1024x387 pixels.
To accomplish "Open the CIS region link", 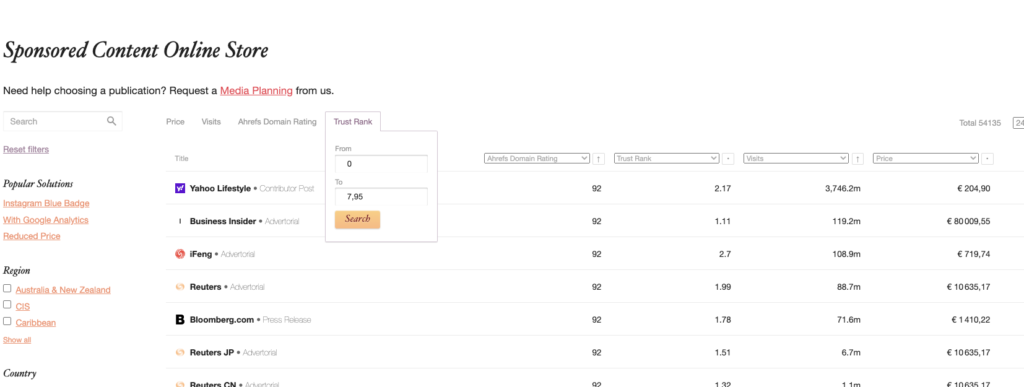I will 23,306.
